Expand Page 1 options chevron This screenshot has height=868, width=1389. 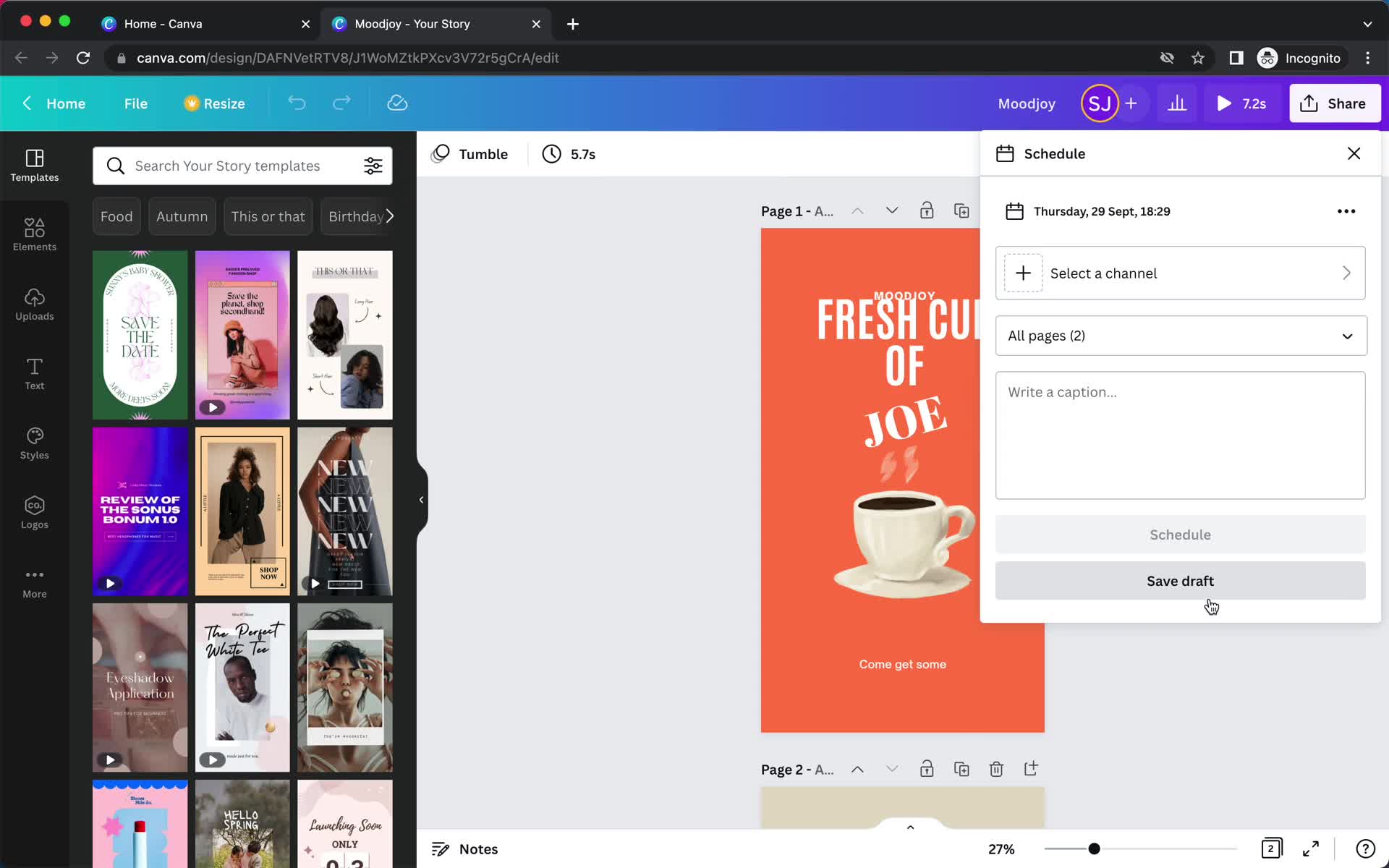(x=890, y=211)
